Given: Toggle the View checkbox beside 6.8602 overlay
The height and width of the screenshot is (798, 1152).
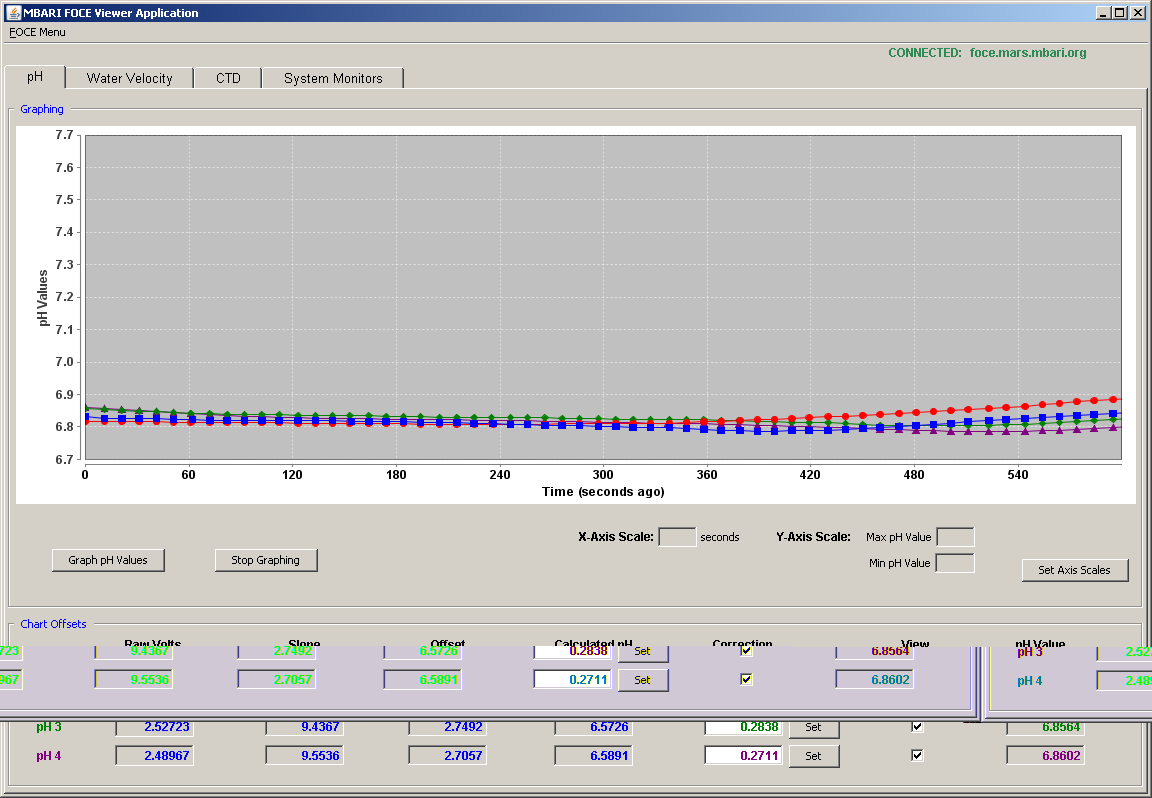Looking at the screenshot, I should pos(746,679).
